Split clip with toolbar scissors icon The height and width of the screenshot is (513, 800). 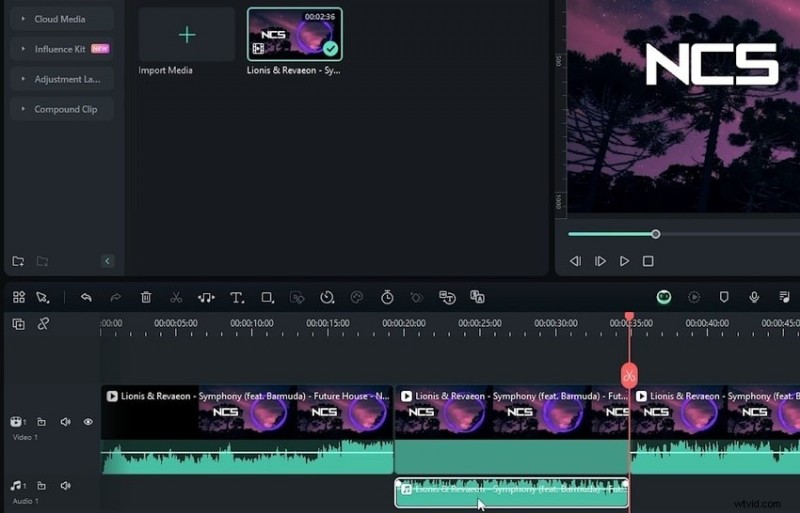(176, 297)
